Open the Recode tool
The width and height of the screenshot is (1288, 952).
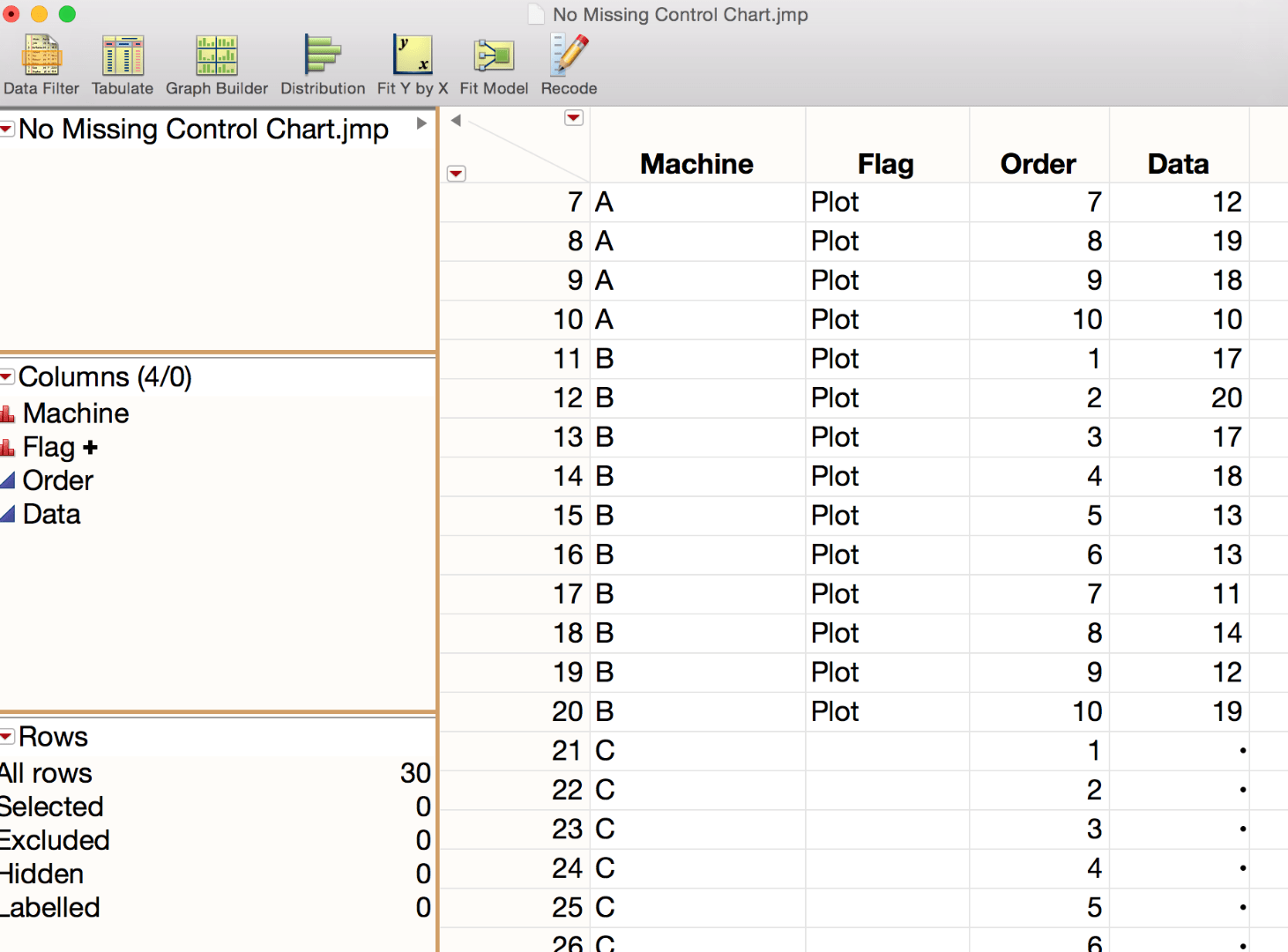point(570,64)
